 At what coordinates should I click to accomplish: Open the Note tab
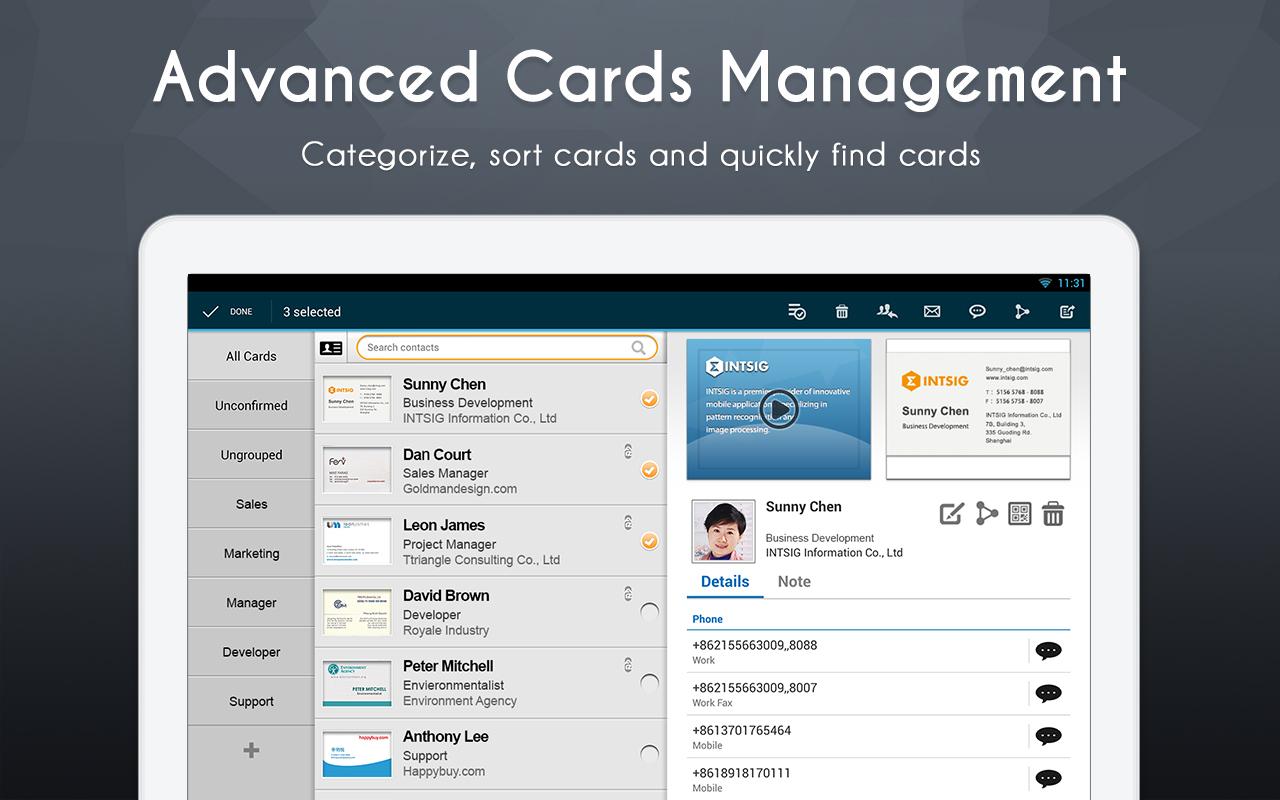pos(794,582)
